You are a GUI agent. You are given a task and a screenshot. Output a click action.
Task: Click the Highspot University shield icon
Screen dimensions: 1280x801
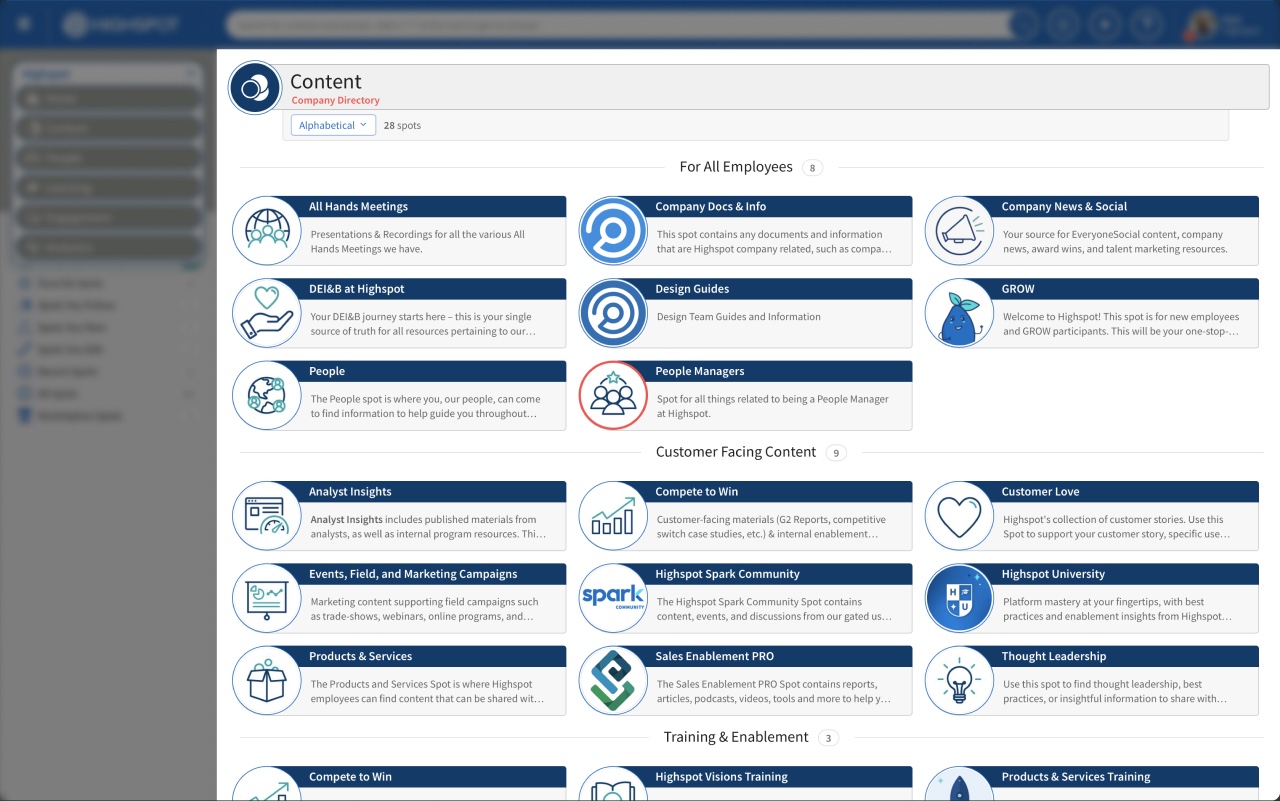click(x=959, y=598)
